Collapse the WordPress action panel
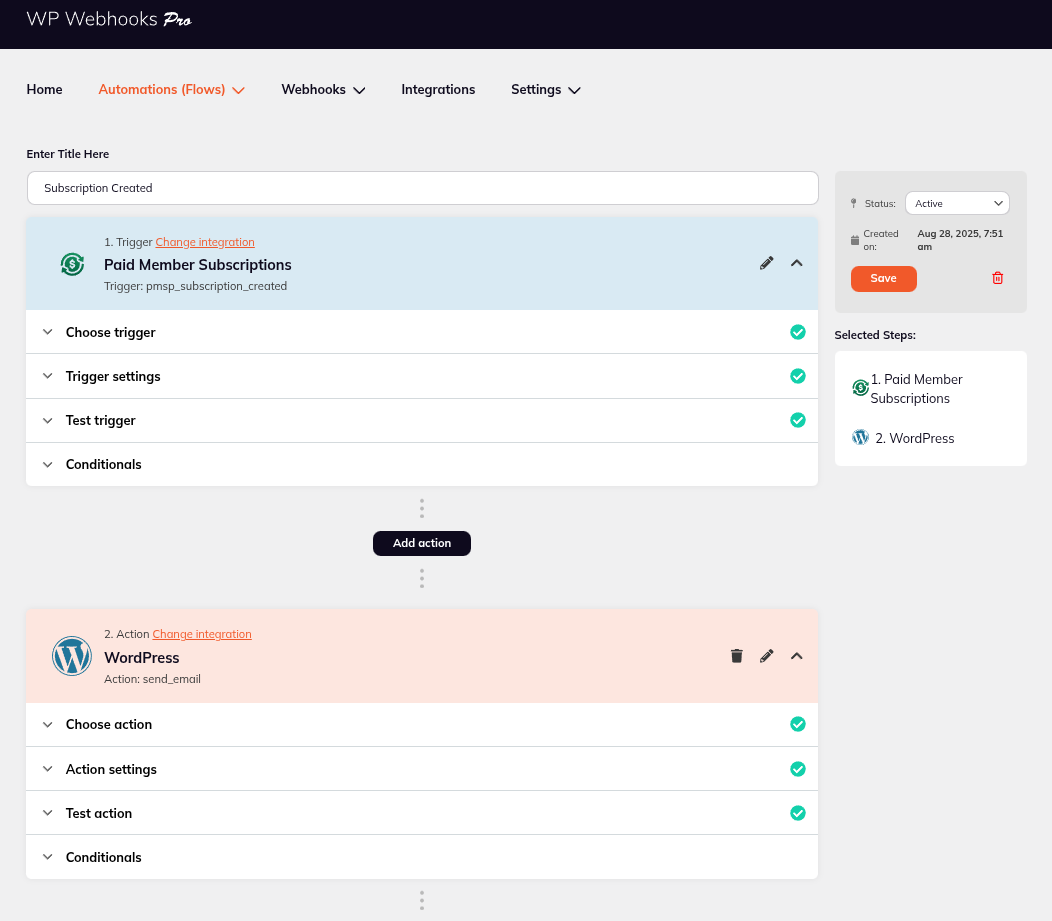The image size is (1052, 921). tap(796, 655)
